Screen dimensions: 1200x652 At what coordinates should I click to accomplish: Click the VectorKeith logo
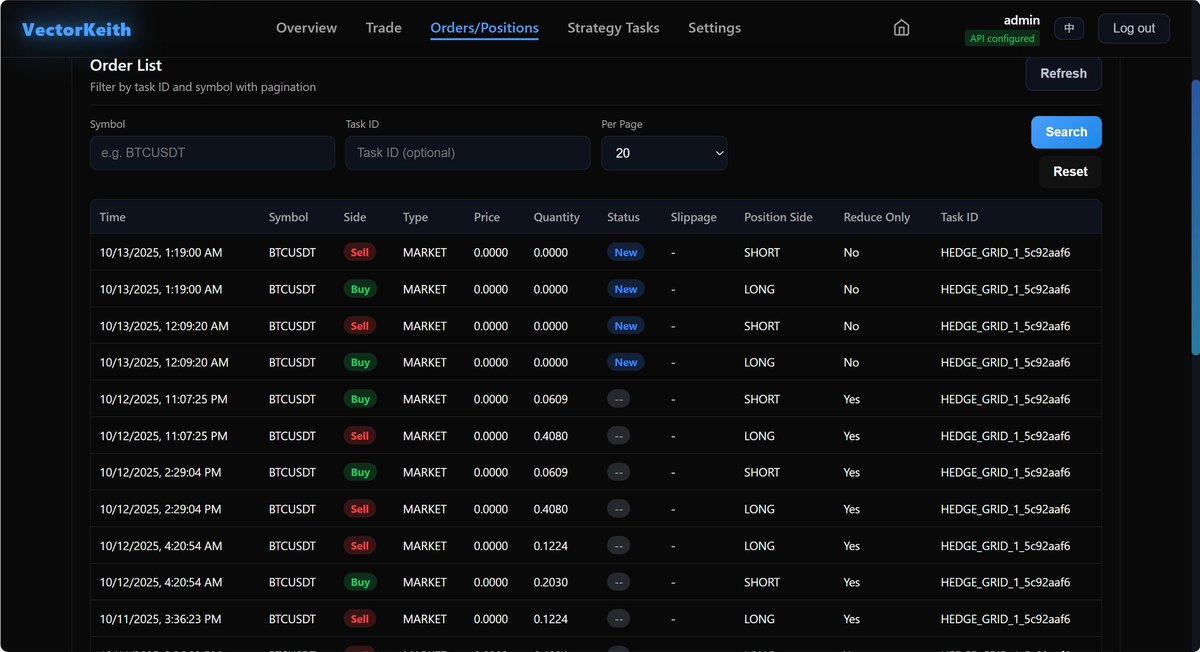76,29
